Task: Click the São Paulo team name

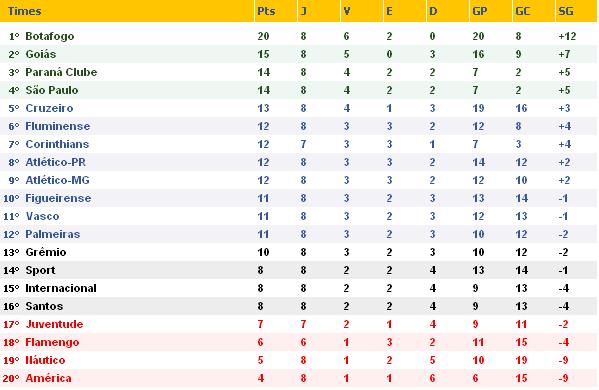Action: tap(52, 90)
